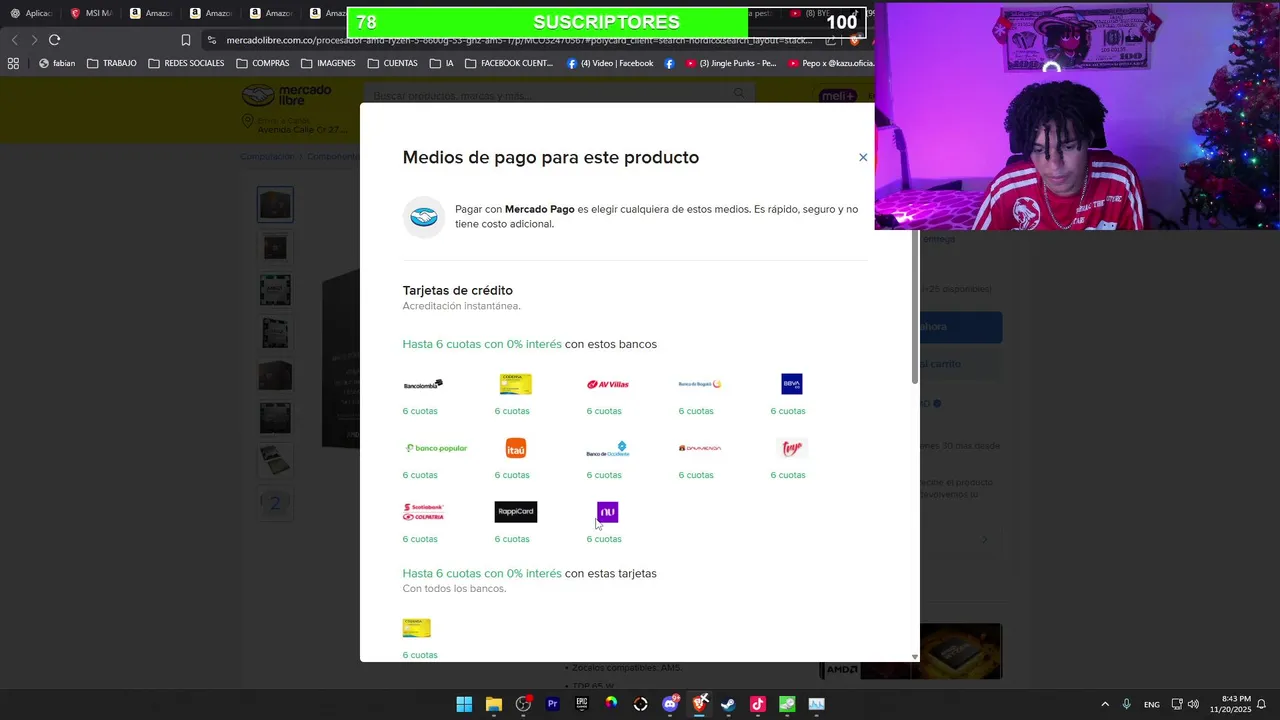Select the Nu bank logo

coord(608,512)
